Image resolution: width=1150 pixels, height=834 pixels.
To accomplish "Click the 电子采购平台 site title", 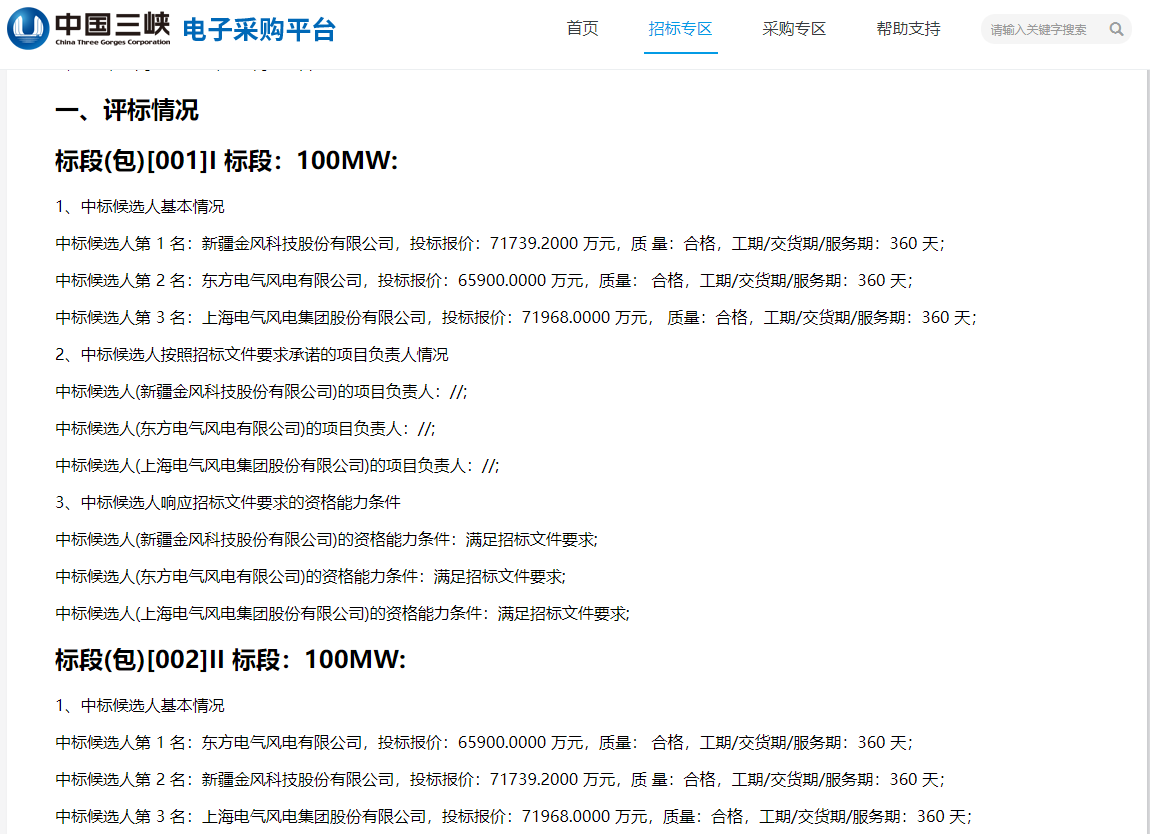I will click(259, 30).
